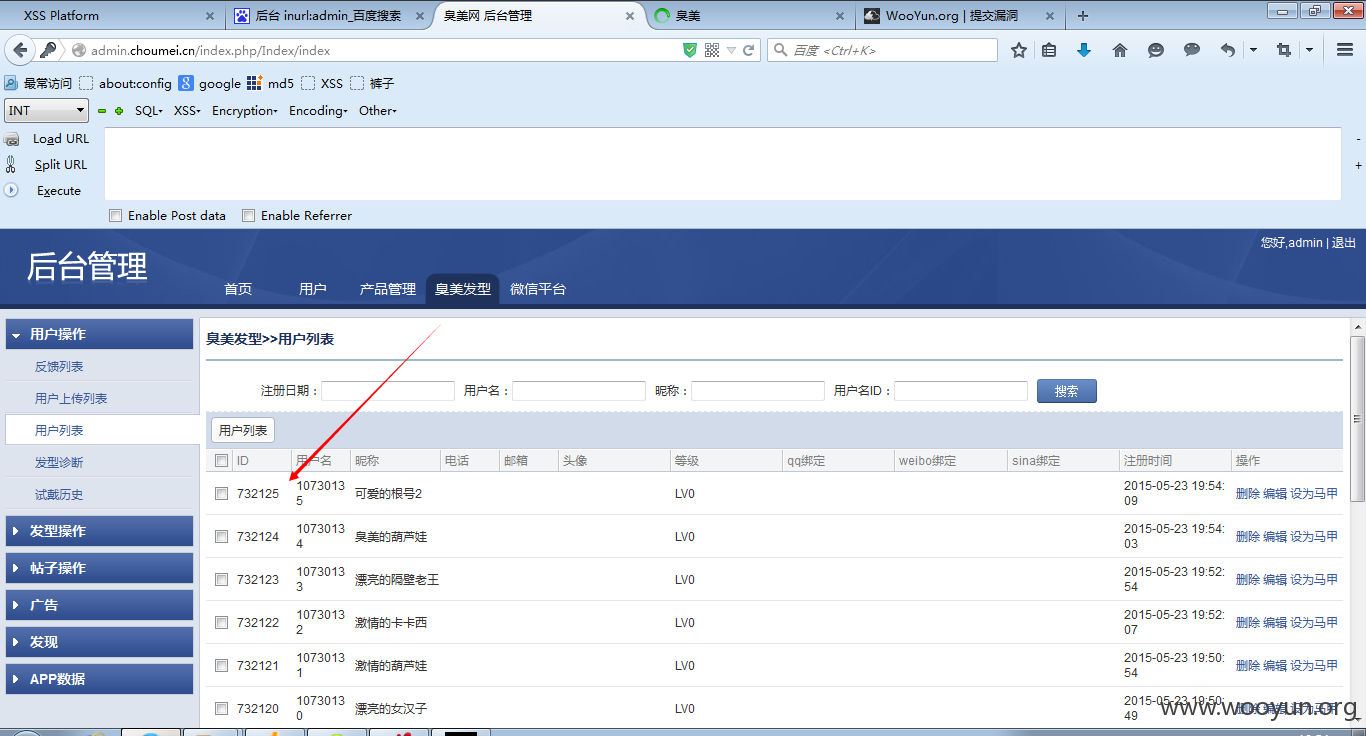Open downloads with the blue arrow icon
This screenshot has width=1366, height=736.
(x=1084, y=50)
